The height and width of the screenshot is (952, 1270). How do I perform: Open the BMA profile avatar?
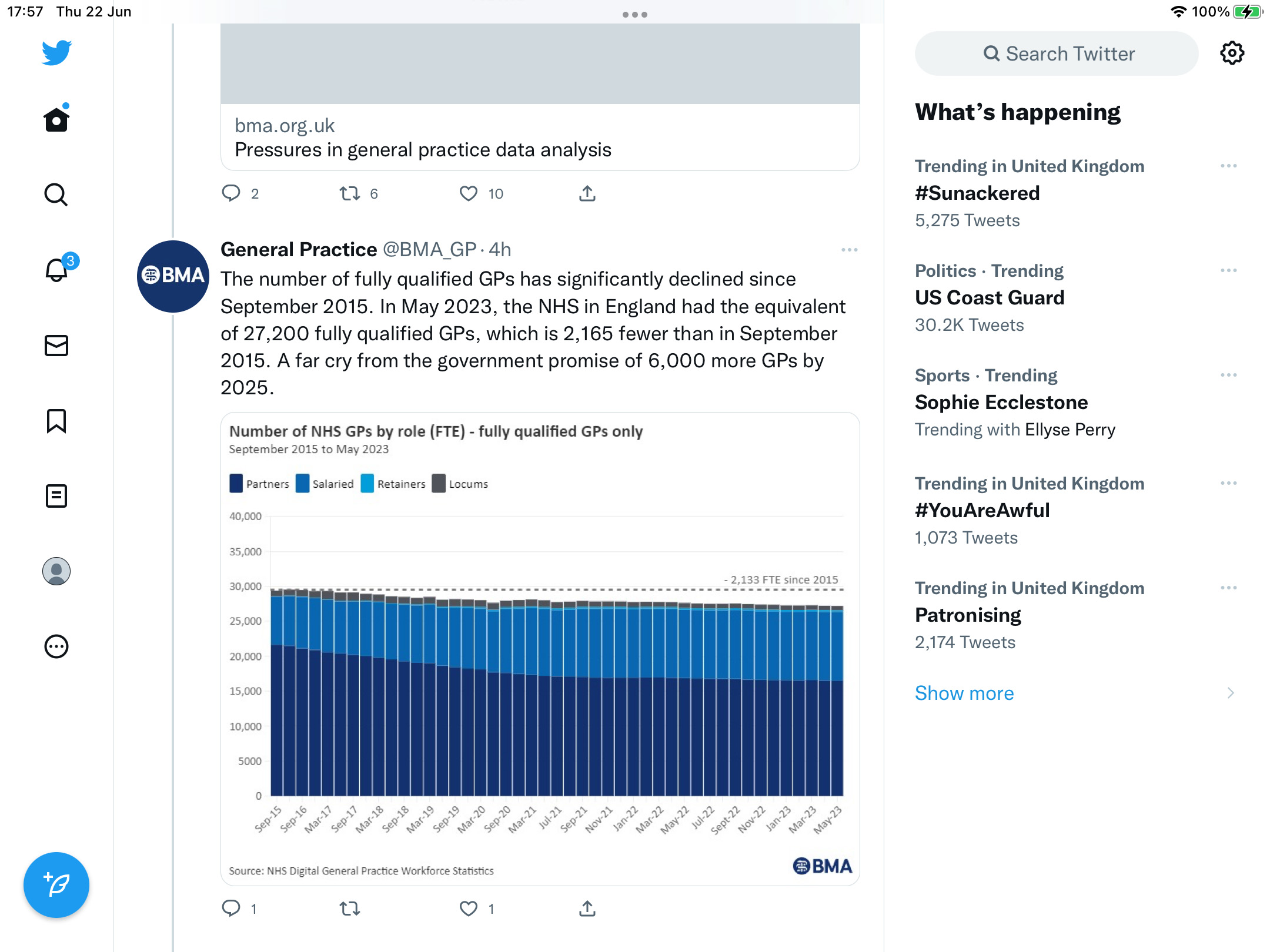[173, 276]
